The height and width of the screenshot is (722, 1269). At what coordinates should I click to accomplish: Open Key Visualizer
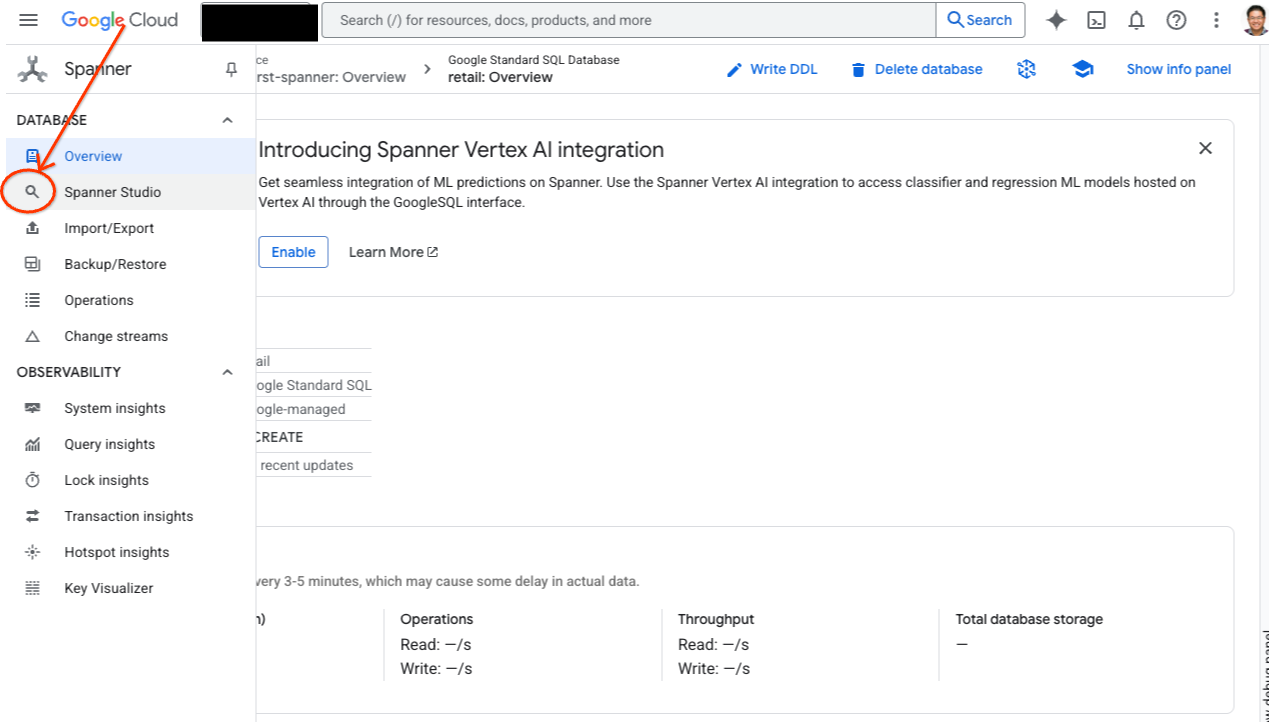click(108, 588)
